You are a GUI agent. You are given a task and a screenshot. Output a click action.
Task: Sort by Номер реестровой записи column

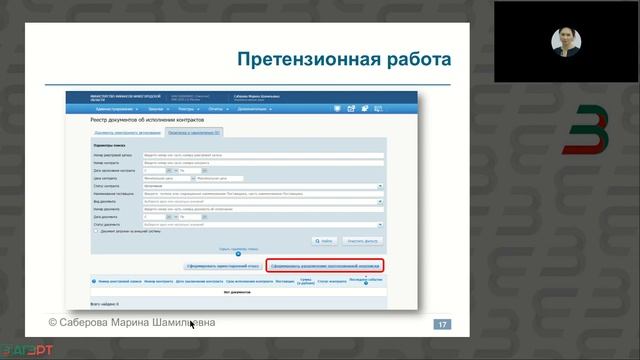tap(120, 281)
